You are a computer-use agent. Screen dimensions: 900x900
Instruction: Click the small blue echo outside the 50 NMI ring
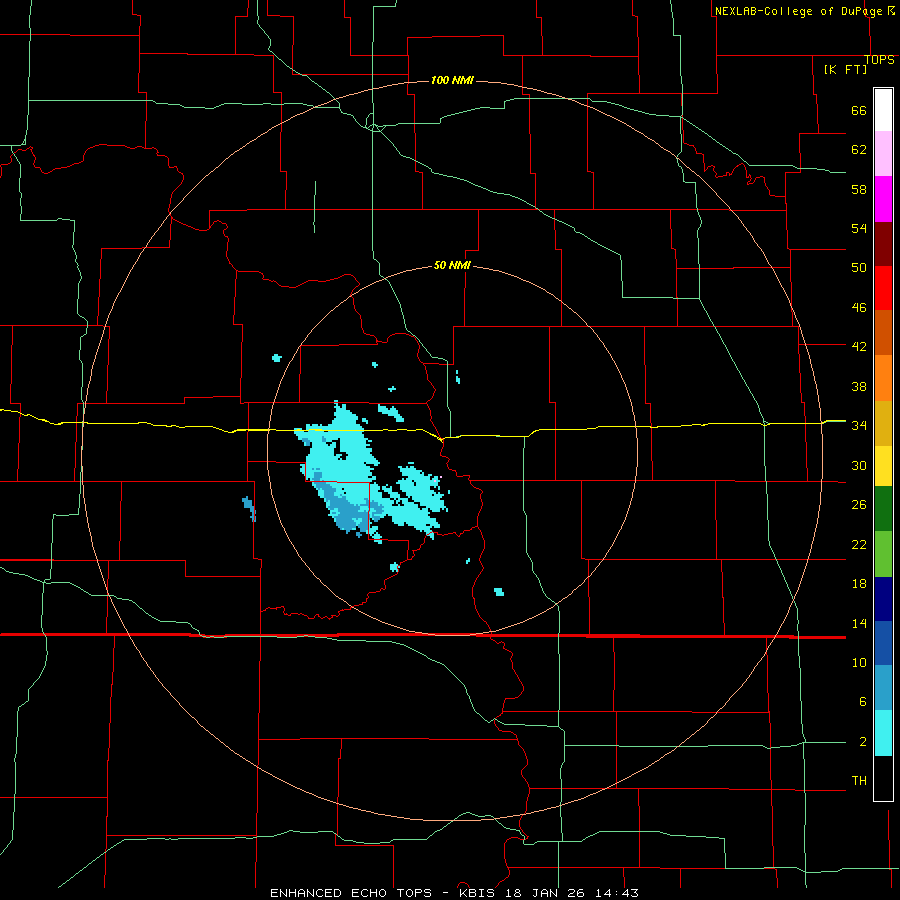pos(249,509)
